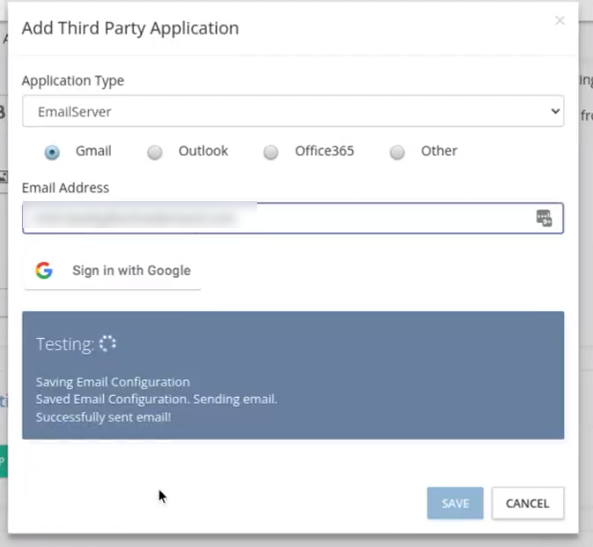Click the Outlook option text label

[203, 151]
